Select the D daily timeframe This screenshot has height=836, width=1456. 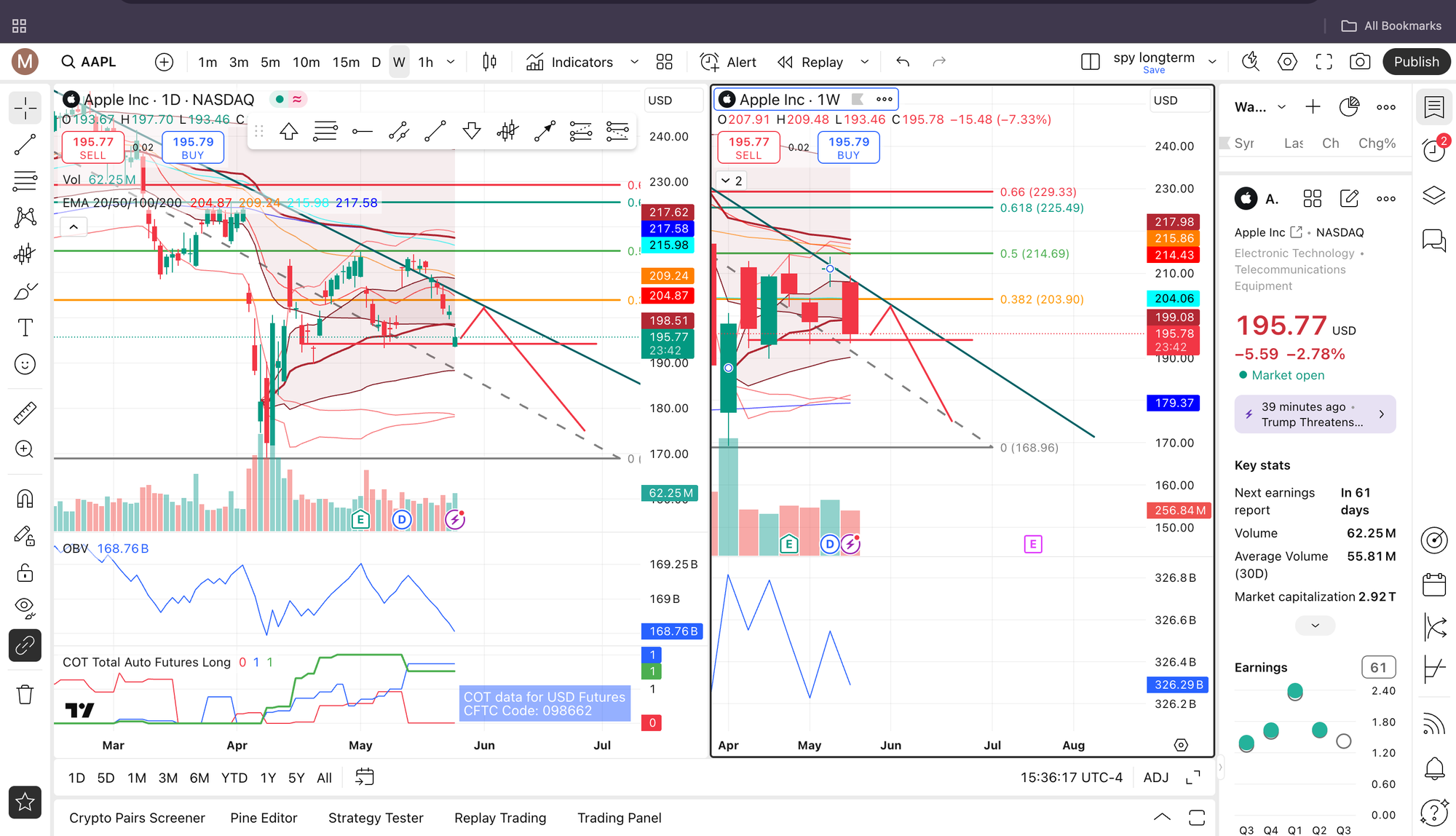(376, 62)
